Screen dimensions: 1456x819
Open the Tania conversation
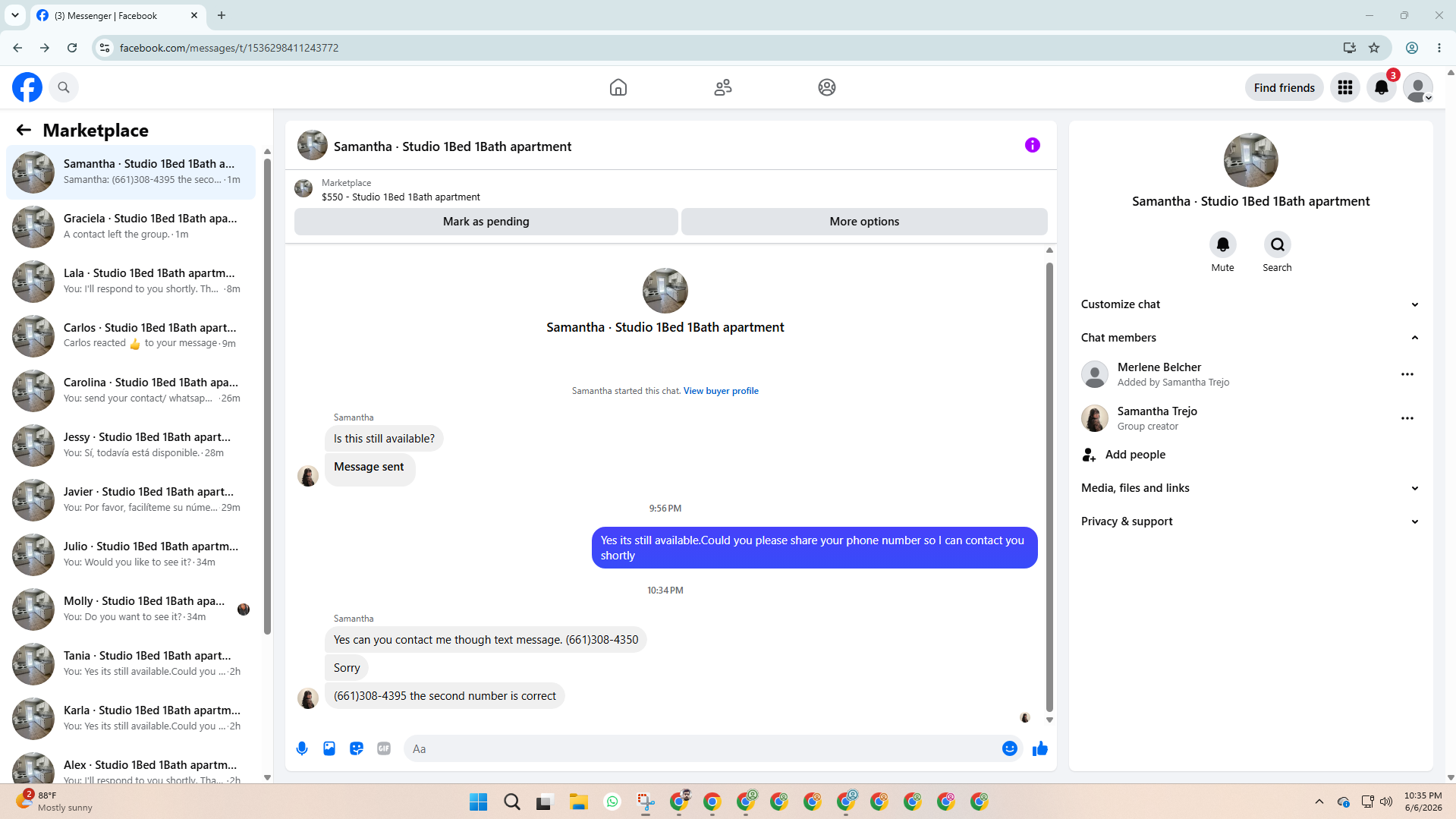131,663
